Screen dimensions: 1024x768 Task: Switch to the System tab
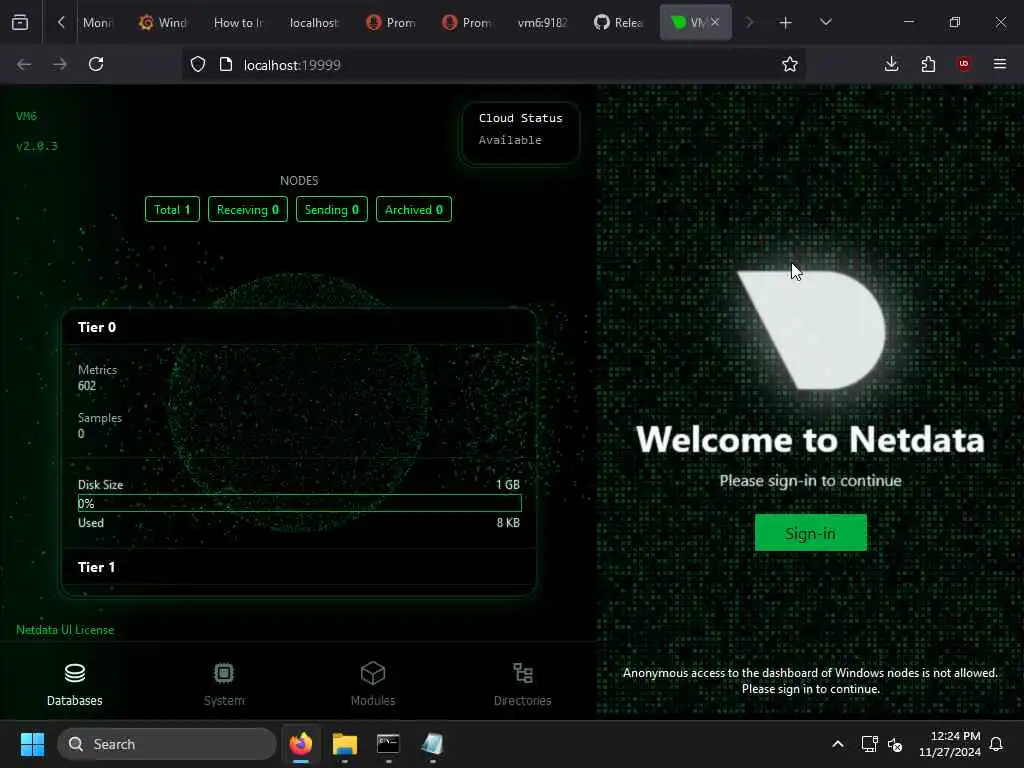point(223,684)
